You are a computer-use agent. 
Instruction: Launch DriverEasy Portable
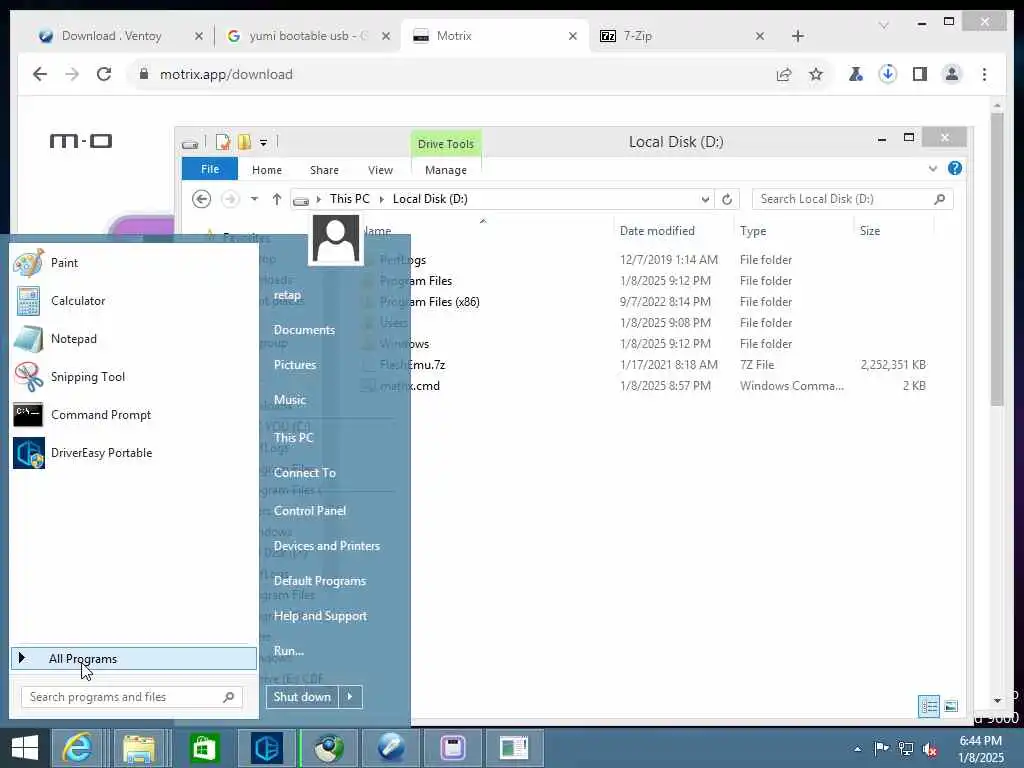134,453
